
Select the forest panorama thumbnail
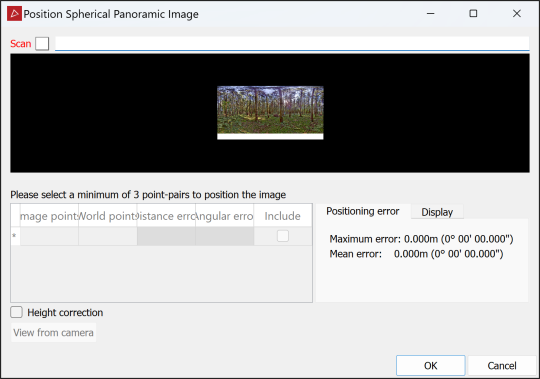[x=270, y=113]
